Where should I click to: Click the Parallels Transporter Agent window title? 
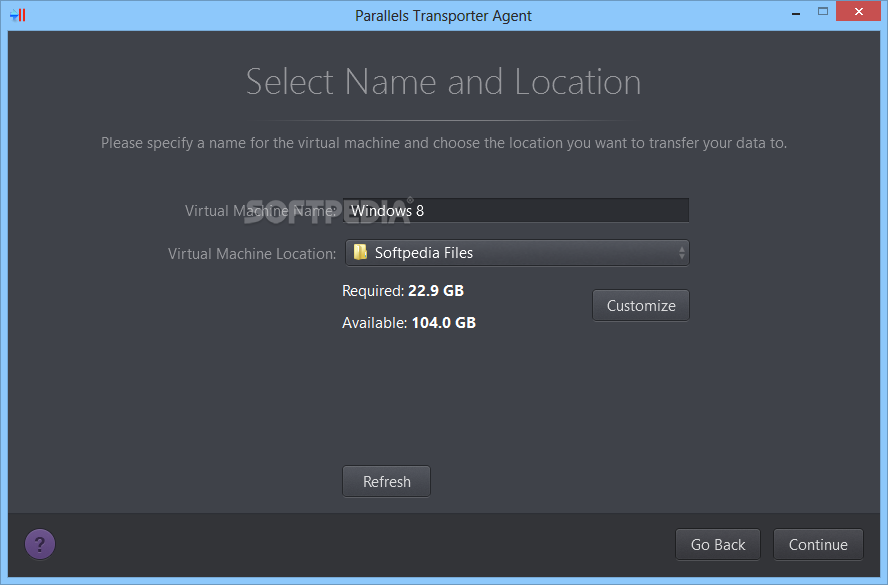click(443, 16)
